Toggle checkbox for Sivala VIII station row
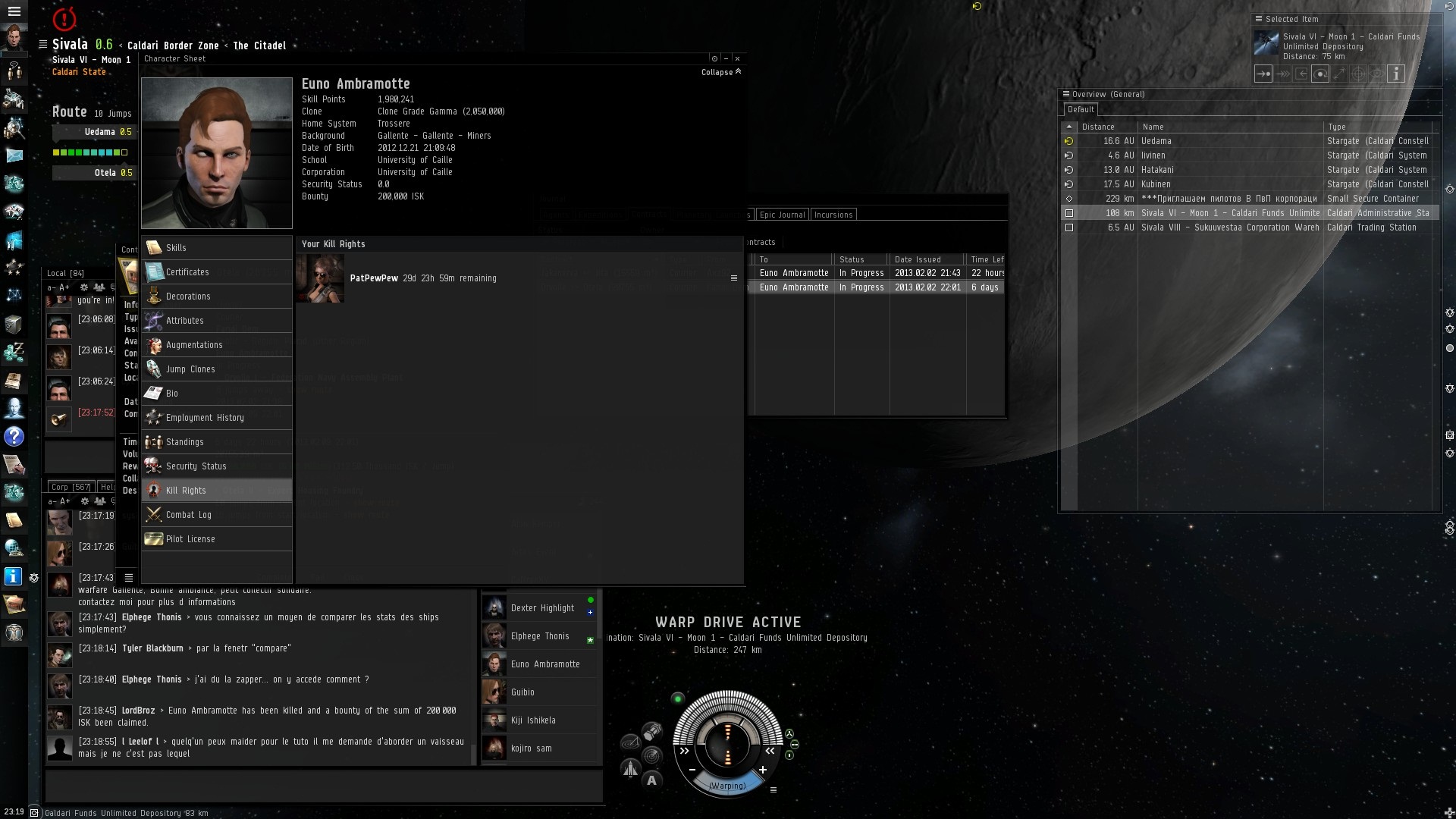This screenshot has height=819, width=1456. click(1069, 227)
